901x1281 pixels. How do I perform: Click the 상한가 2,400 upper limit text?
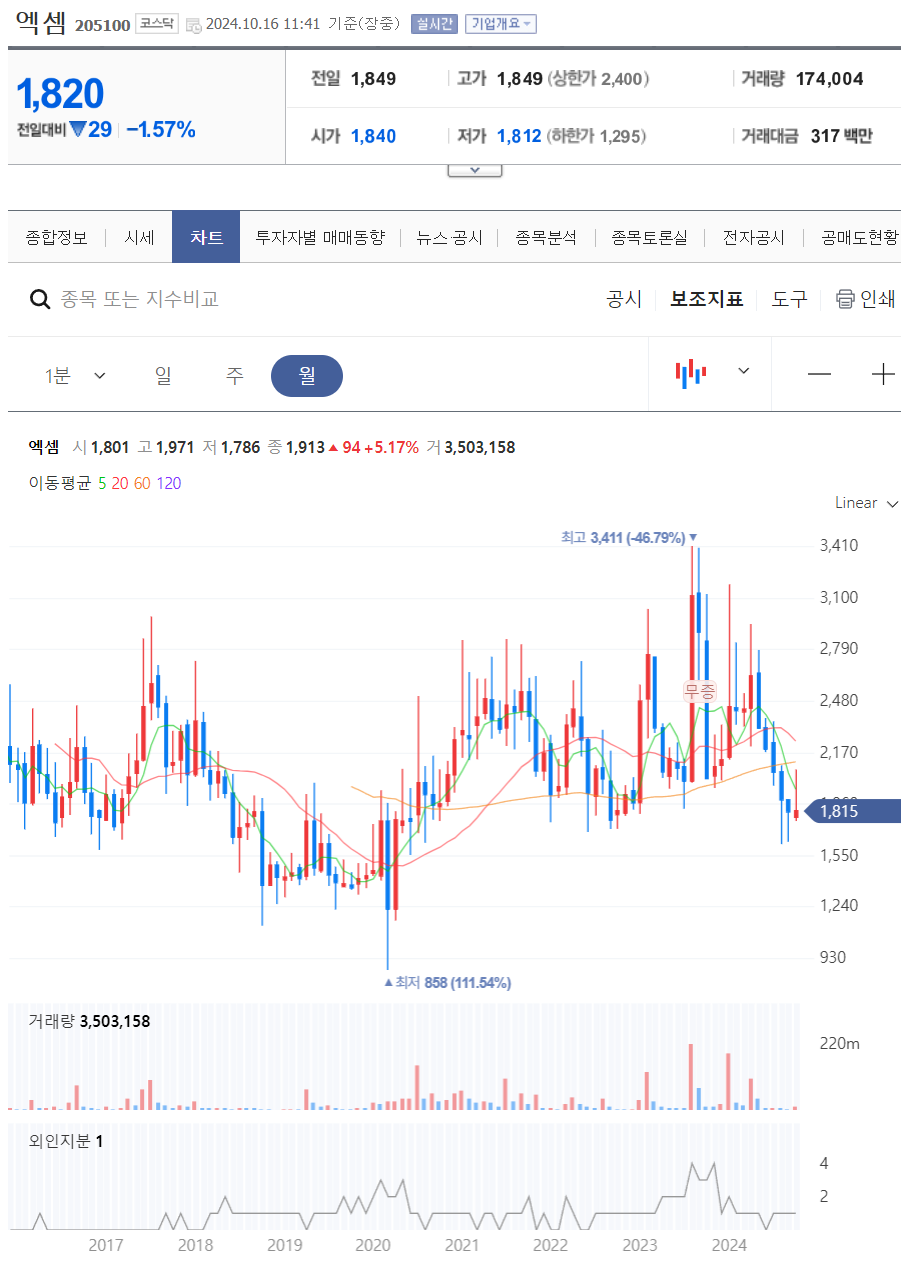[x=598, y=79]
